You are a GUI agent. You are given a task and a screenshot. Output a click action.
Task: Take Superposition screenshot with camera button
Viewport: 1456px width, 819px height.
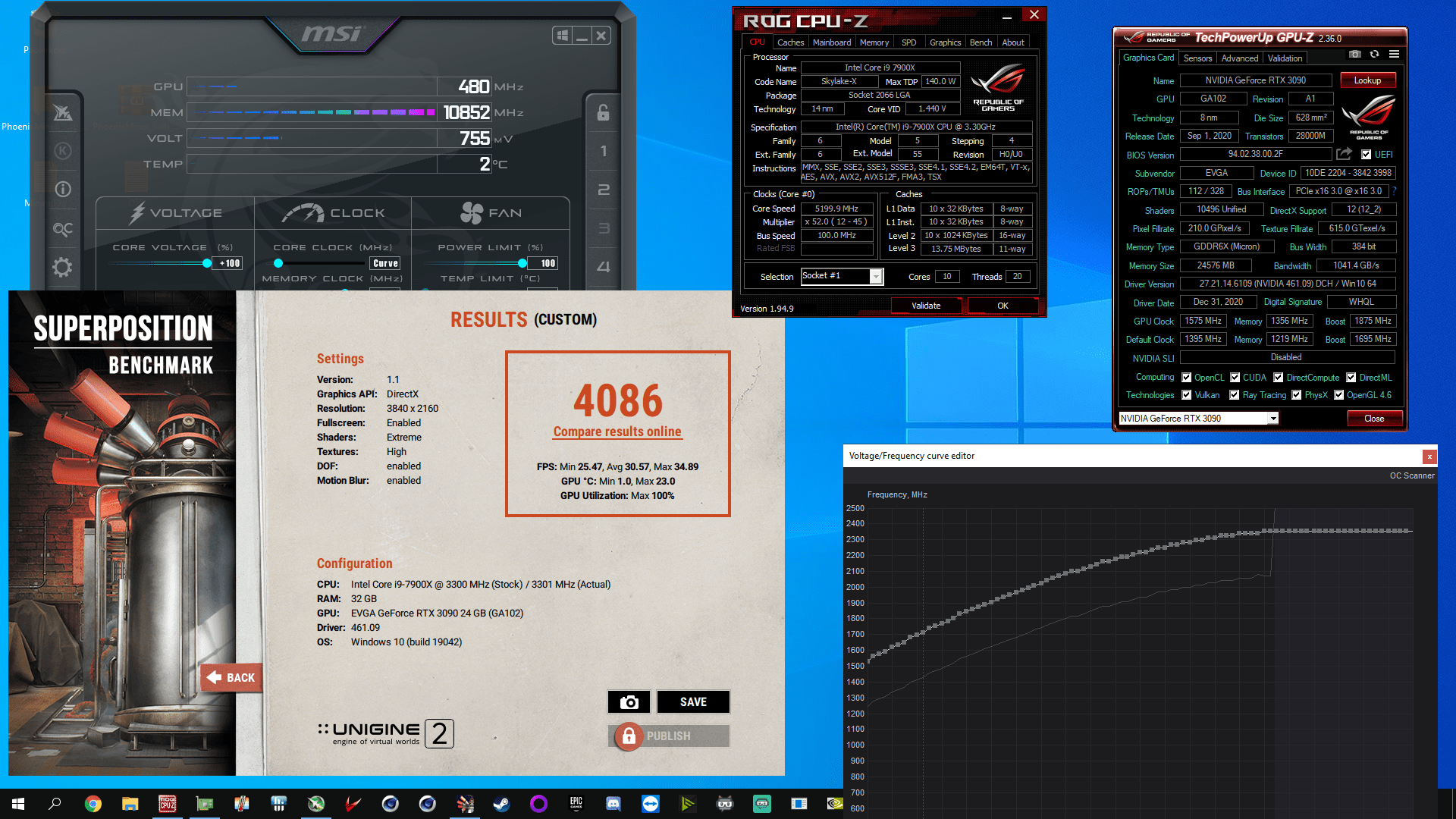(x=629, y=702)
